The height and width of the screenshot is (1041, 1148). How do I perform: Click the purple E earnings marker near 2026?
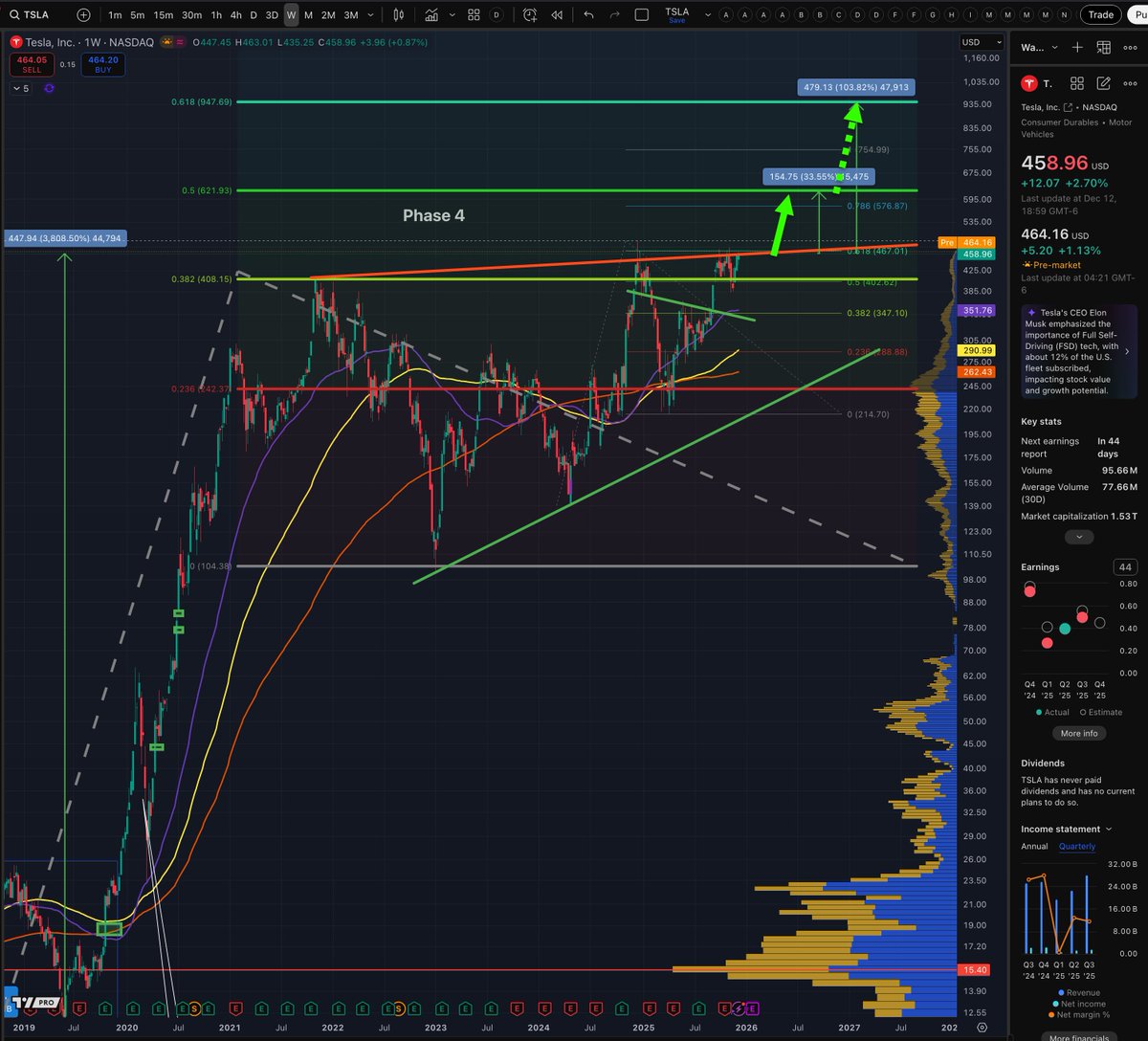click(752, 1009)
